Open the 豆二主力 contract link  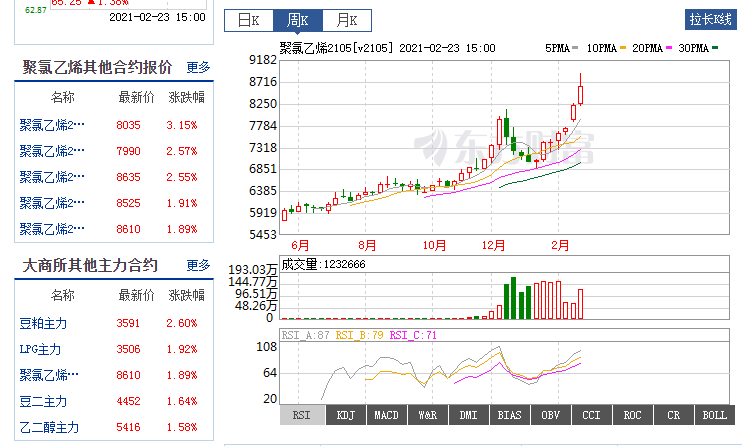[x=43, y=401]
